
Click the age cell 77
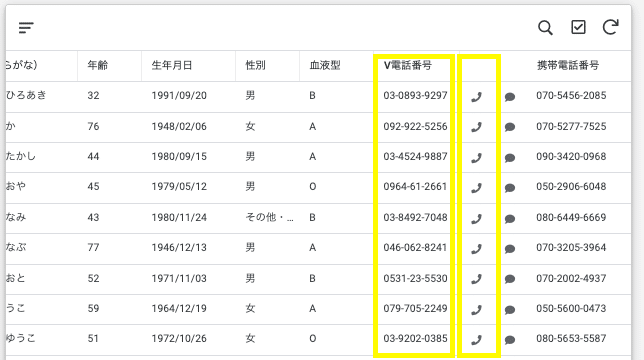coord(93,248)
